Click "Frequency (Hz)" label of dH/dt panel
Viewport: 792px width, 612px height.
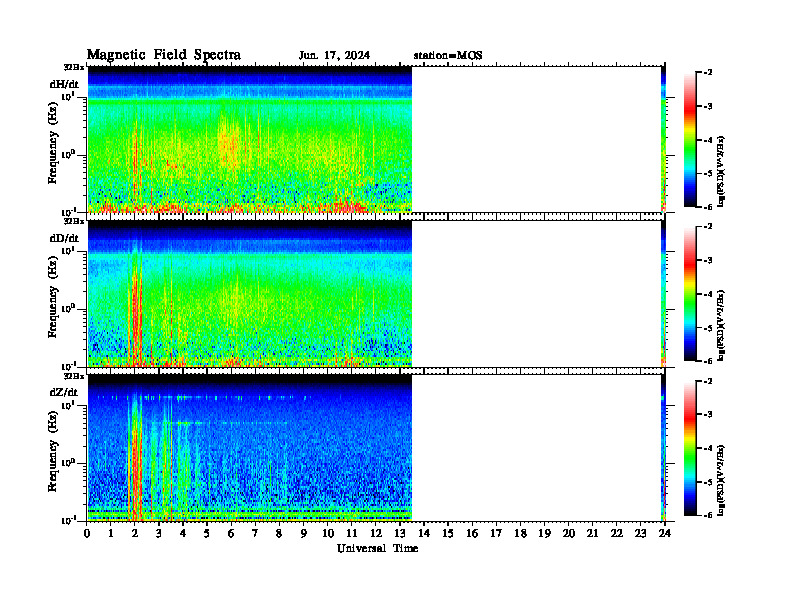53,142
